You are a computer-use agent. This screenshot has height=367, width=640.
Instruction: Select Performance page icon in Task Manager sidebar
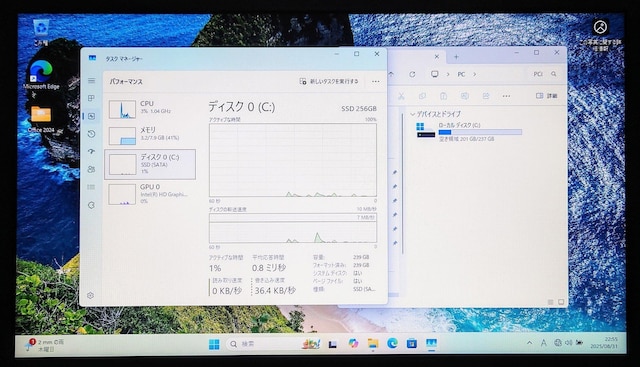[x=91, y=116]
